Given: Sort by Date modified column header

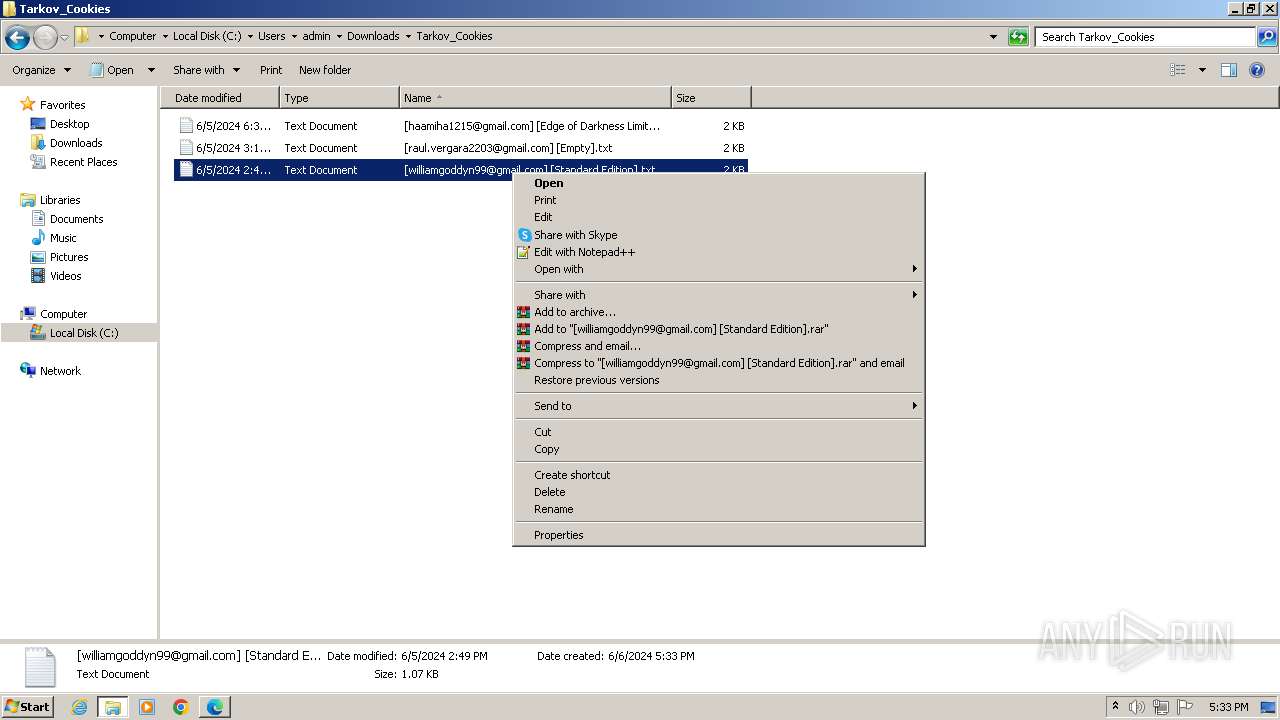Looking at the screenshot, I should [220, 98].
